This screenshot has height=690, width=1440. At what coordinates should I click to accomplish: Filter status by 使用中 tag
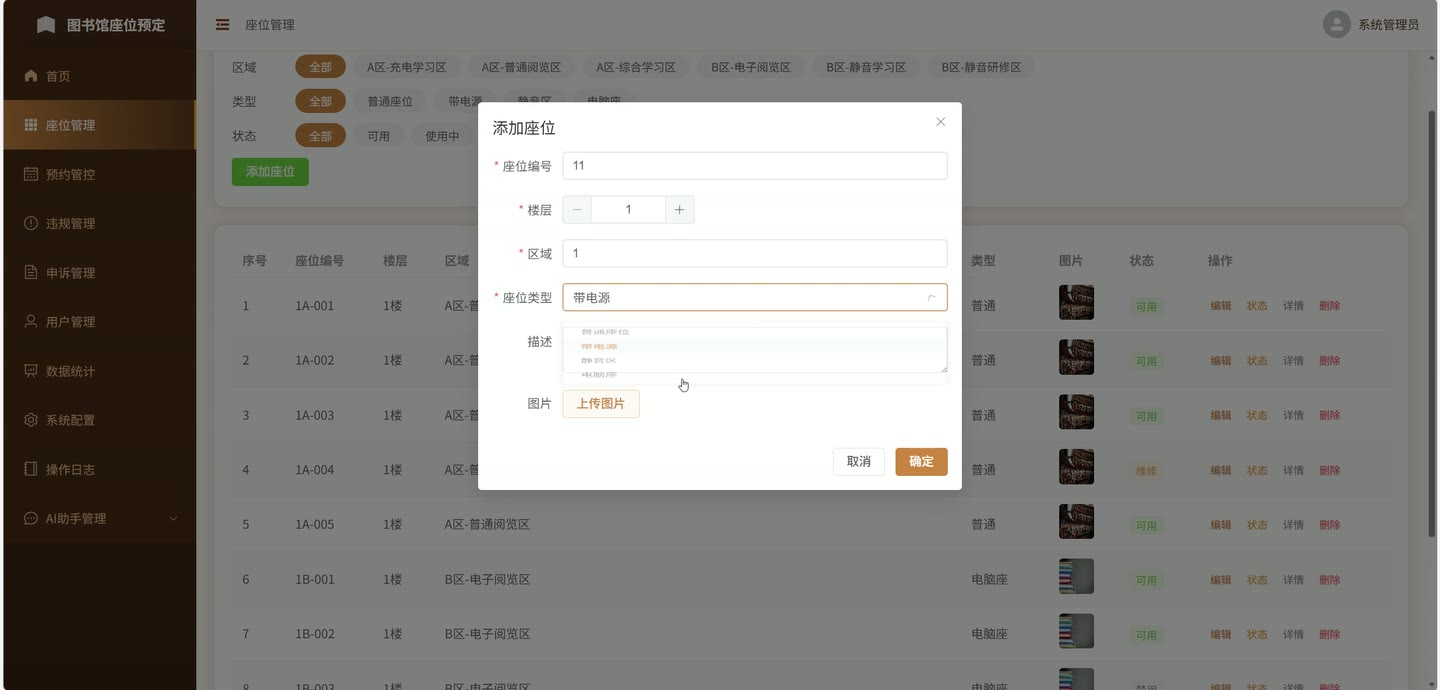click(442, 135)
